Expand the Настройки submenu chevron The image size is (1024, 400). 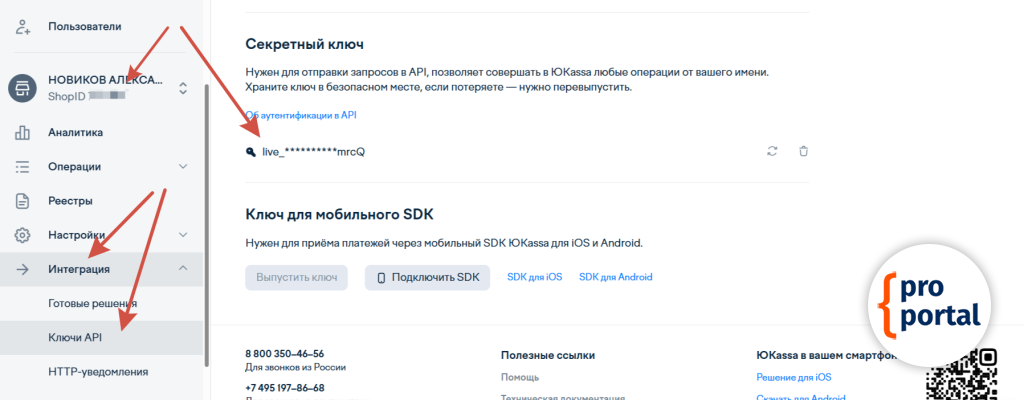click(x=183, y=235)
